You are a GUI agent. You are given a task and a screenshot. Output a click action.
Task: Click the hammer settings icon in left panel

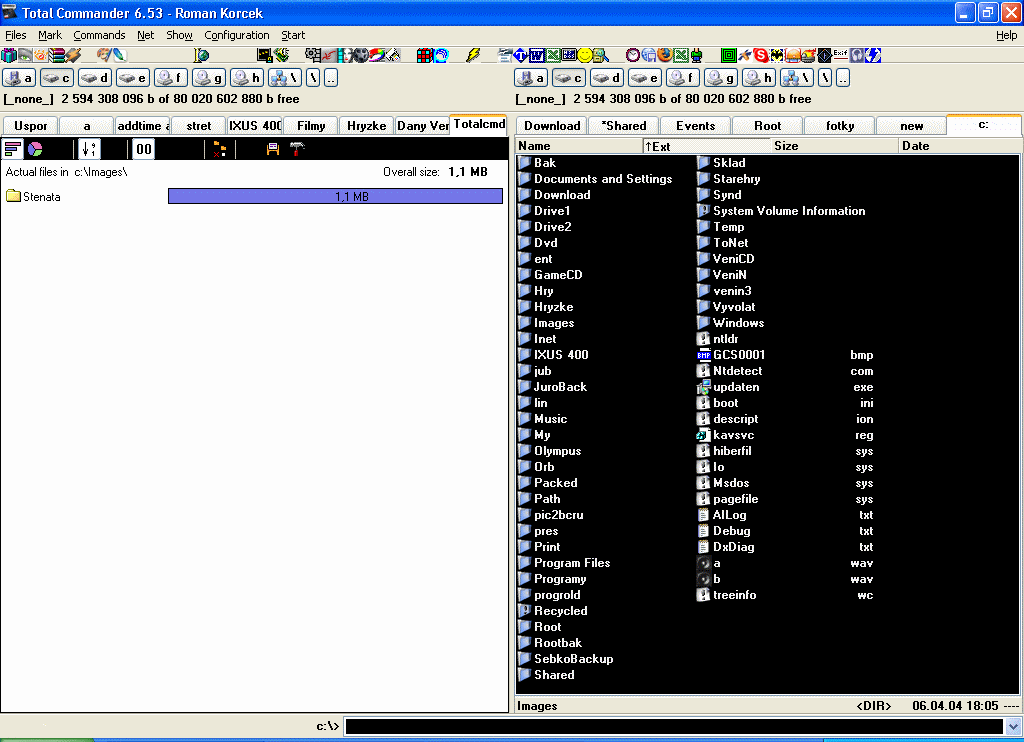(297, 149)
